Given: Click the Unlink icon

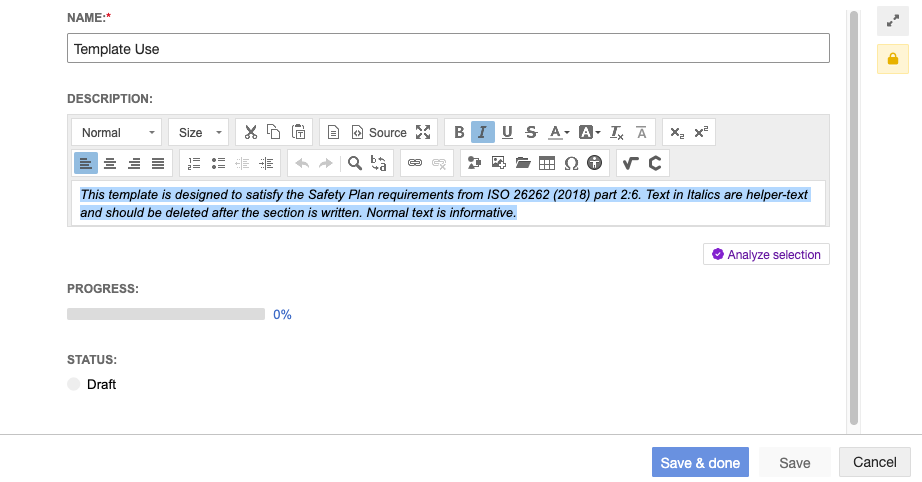Looking at the screenshot, I should [439, 163].
